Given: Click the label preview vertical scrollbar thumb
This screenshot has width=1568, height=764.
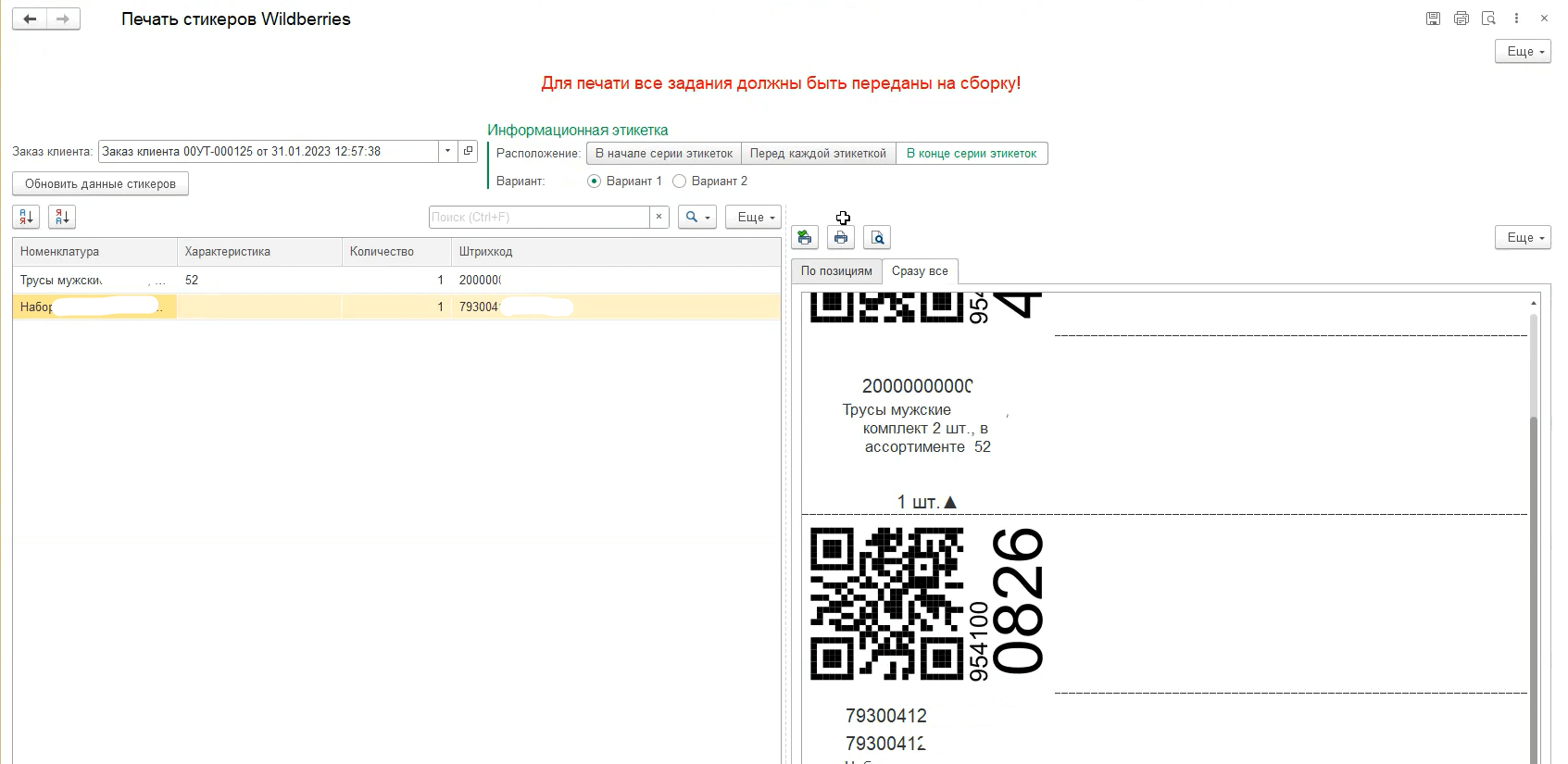Looking at the screenshot, I should 1534,591.
